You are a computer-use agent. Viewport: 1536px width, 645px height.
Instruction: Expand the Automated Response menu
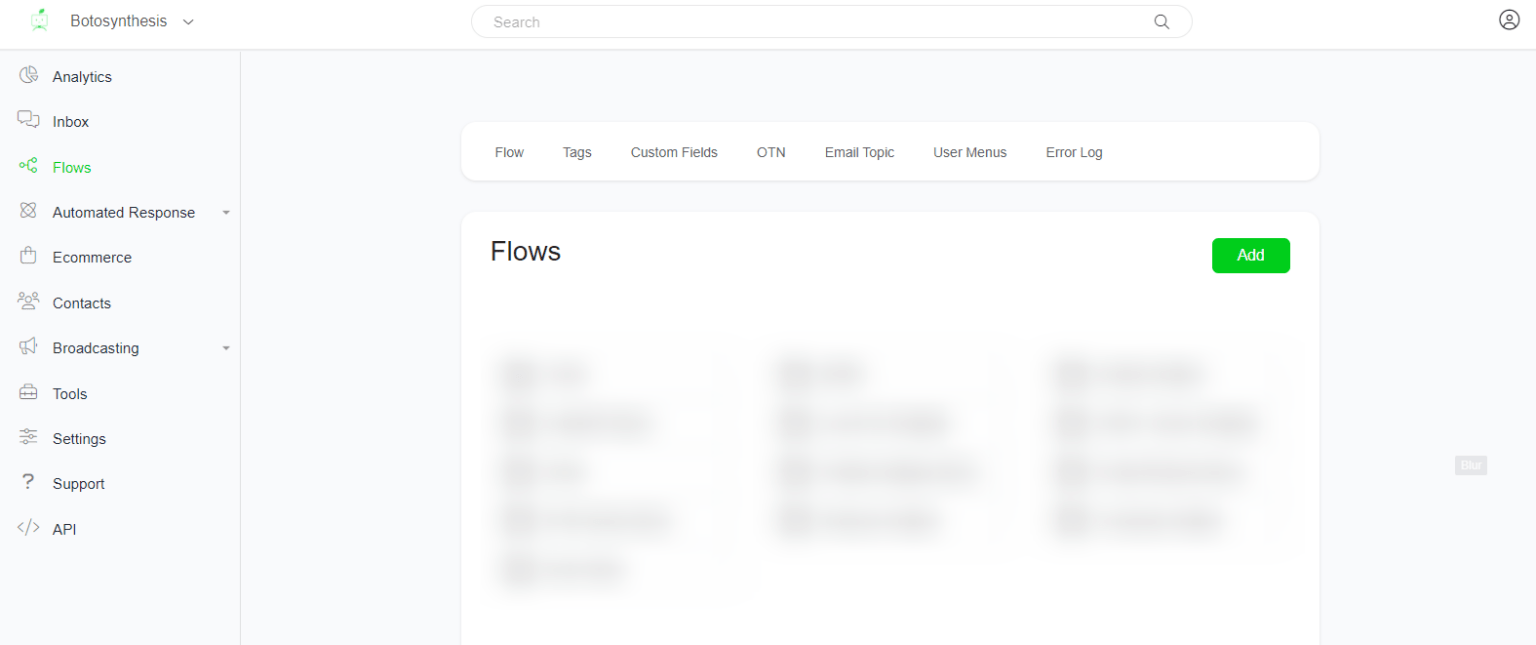[226, 212]
